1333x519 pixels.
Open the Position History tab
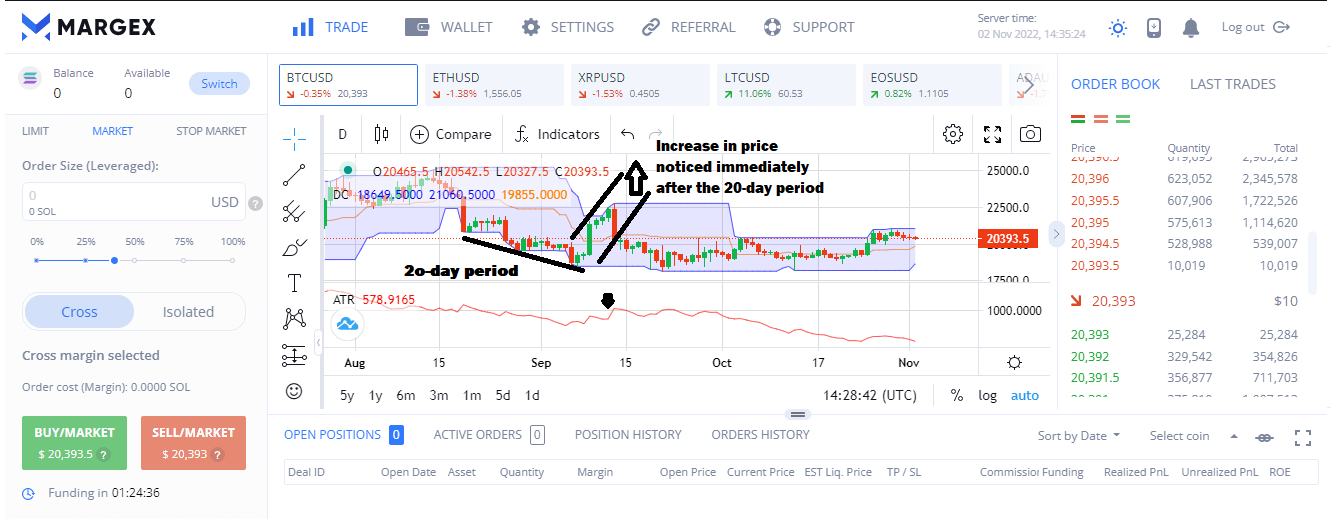click(628, 435)
